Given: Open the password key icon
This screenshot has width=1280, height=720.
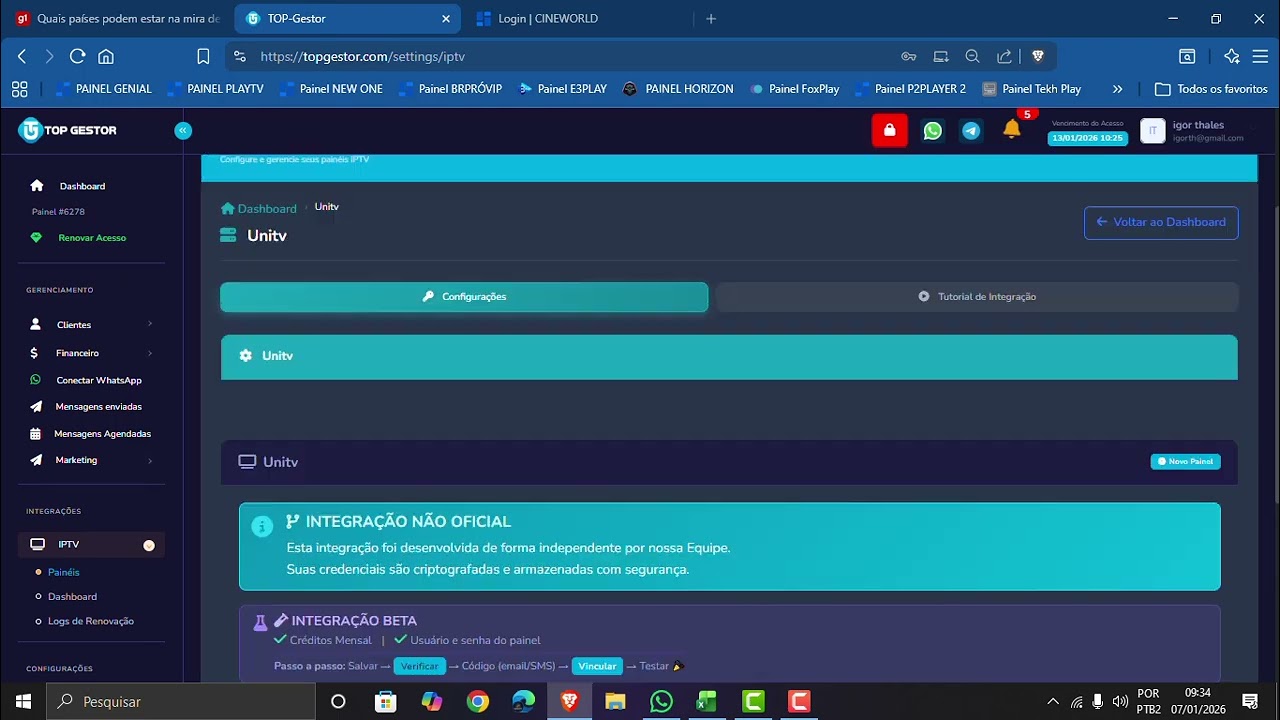Looking at the screenshot, I should [x=909, y=57].
